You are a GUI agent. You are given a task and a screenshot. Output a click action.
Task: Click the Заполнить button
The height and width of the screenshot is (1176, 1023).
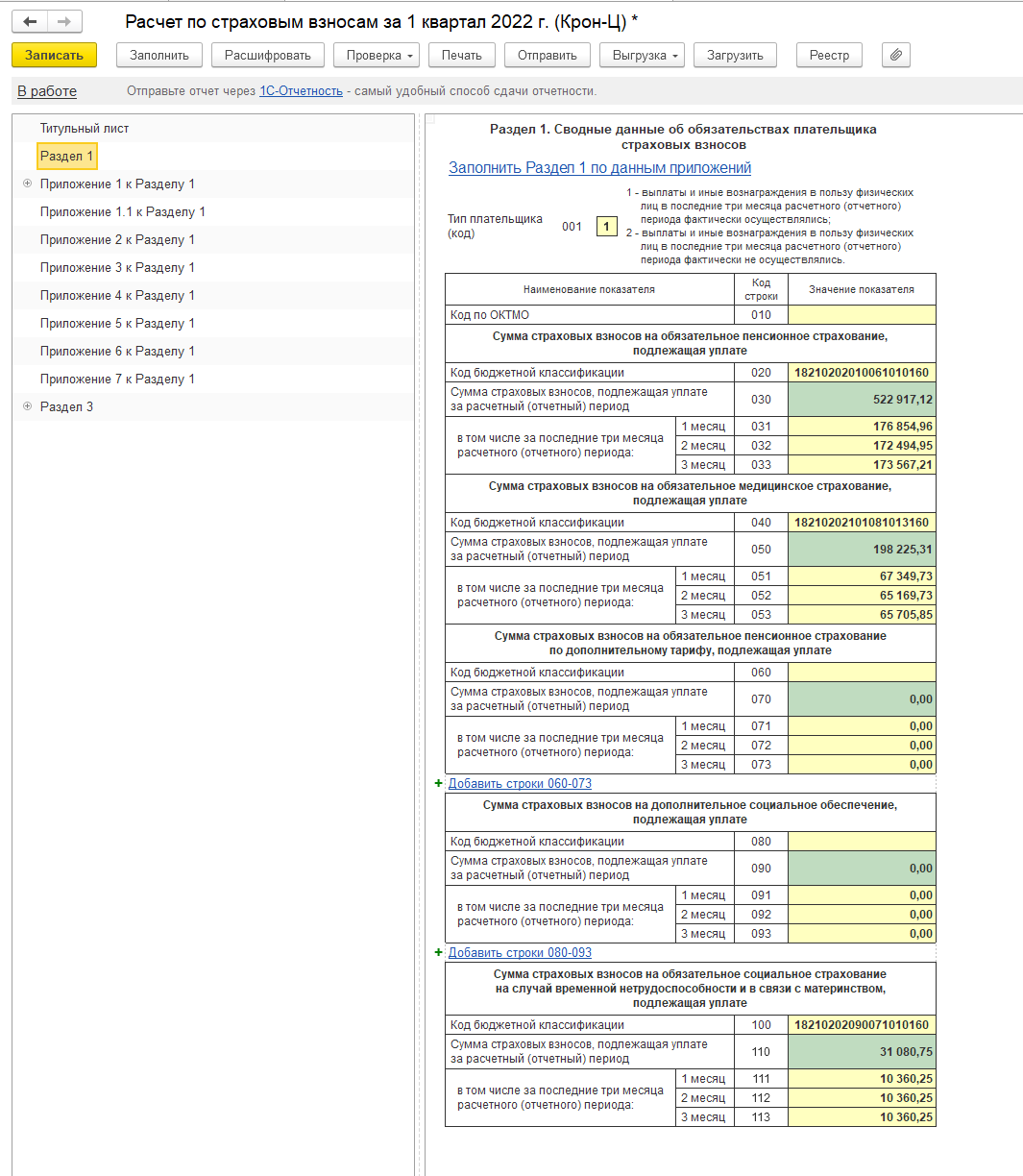tap(159, 56)
